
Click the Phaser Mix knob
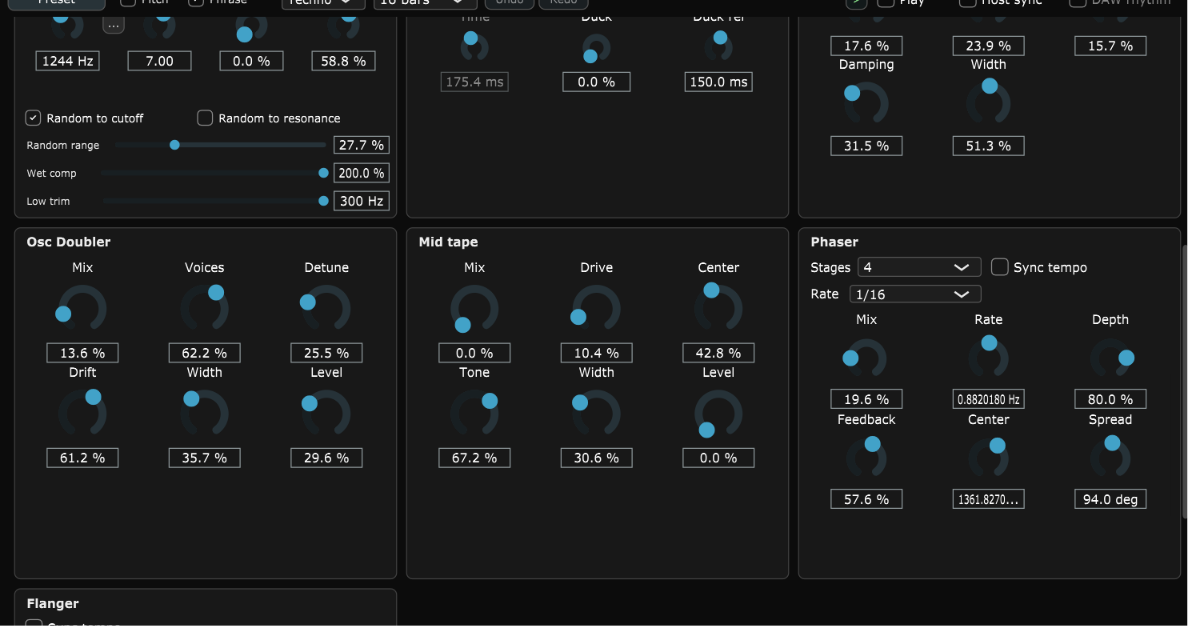[866, 358]
